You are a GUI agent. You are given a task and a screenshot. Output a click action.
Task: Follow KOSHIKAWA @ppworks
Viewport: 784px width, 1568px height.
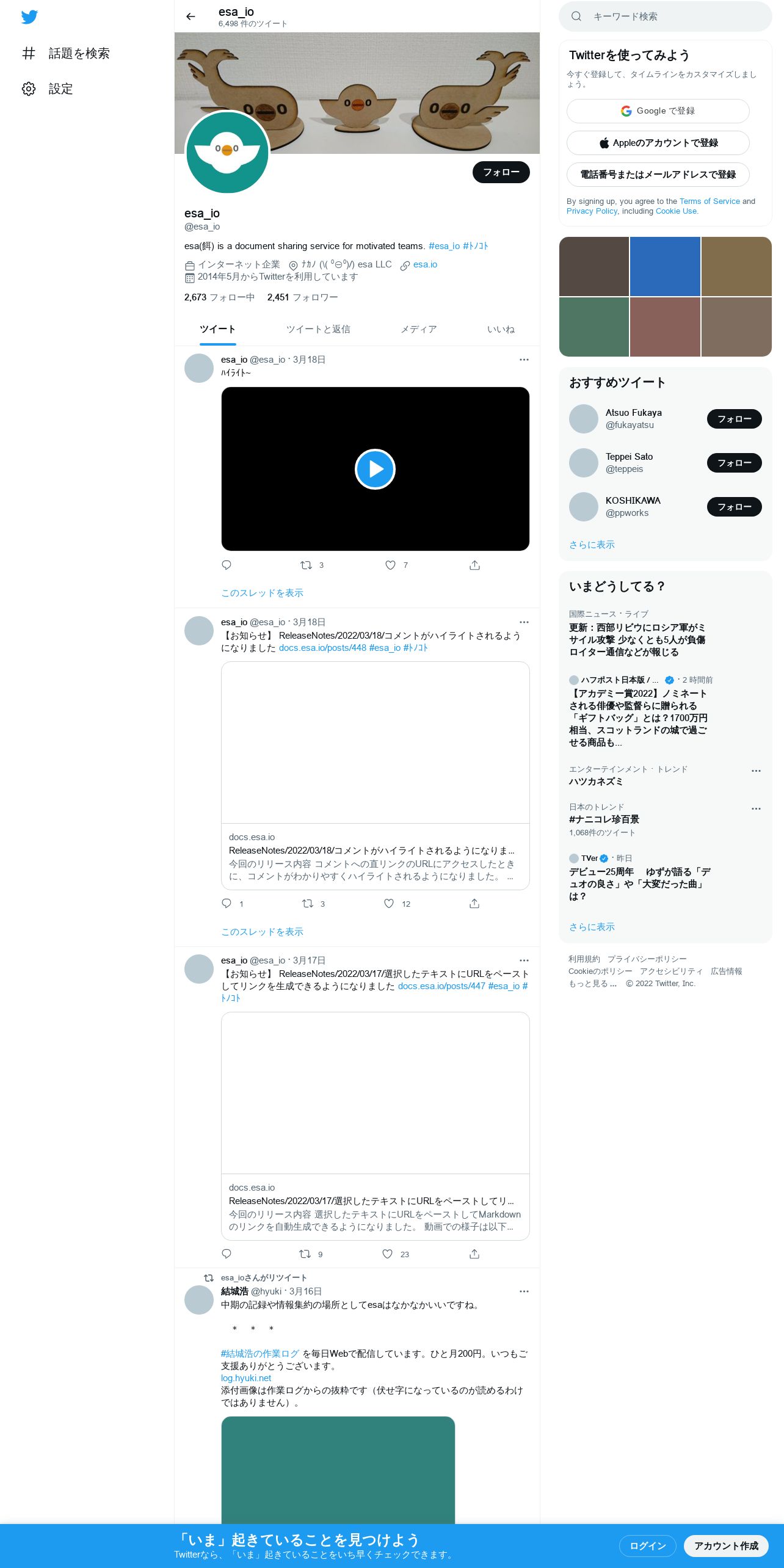734,507
